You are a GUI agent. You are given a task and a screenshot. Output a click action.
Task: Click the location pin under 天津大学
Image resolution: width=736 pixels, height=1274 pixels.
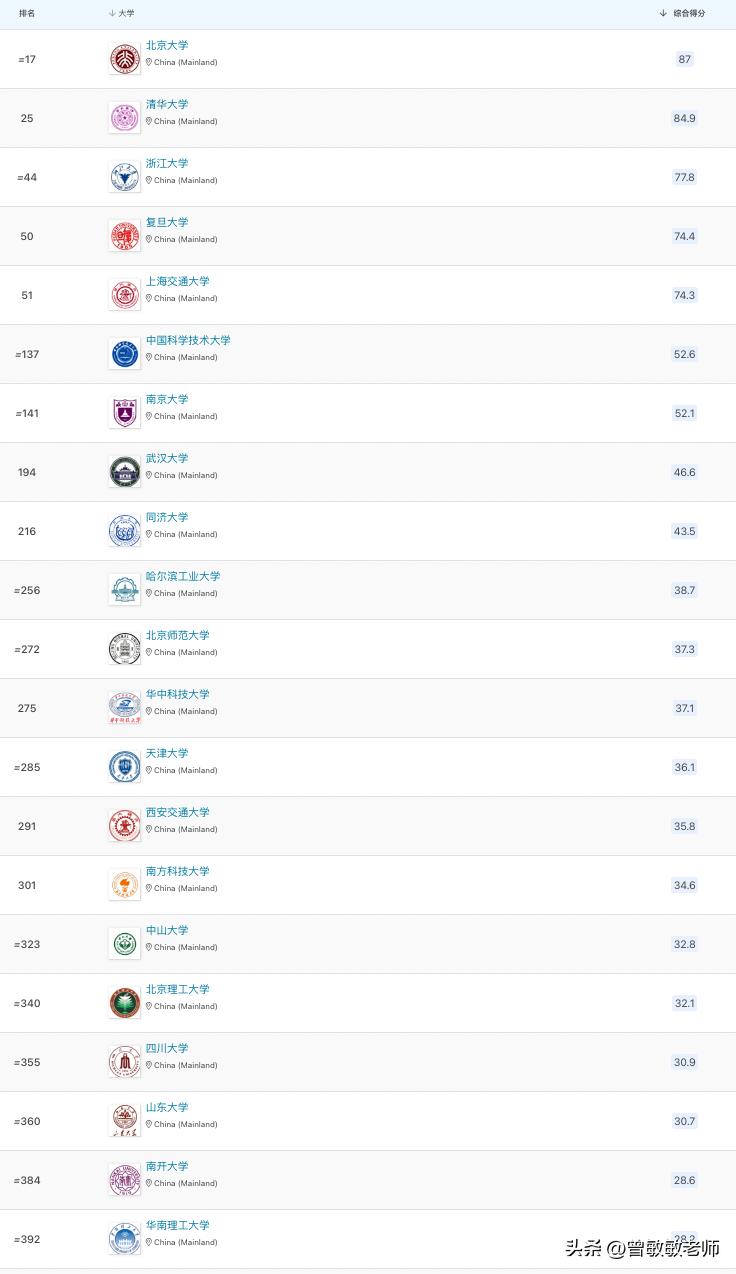149,770
